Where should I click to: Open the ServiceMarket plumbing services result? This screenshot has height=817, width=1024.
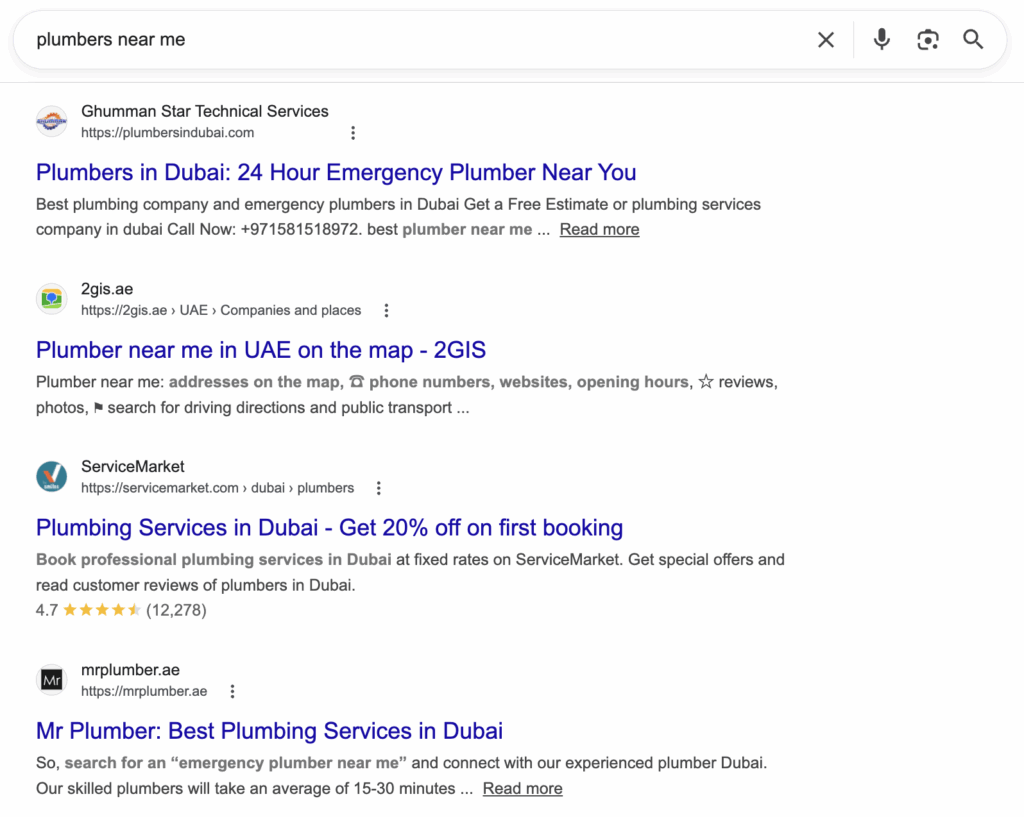[x=329, y=527]
